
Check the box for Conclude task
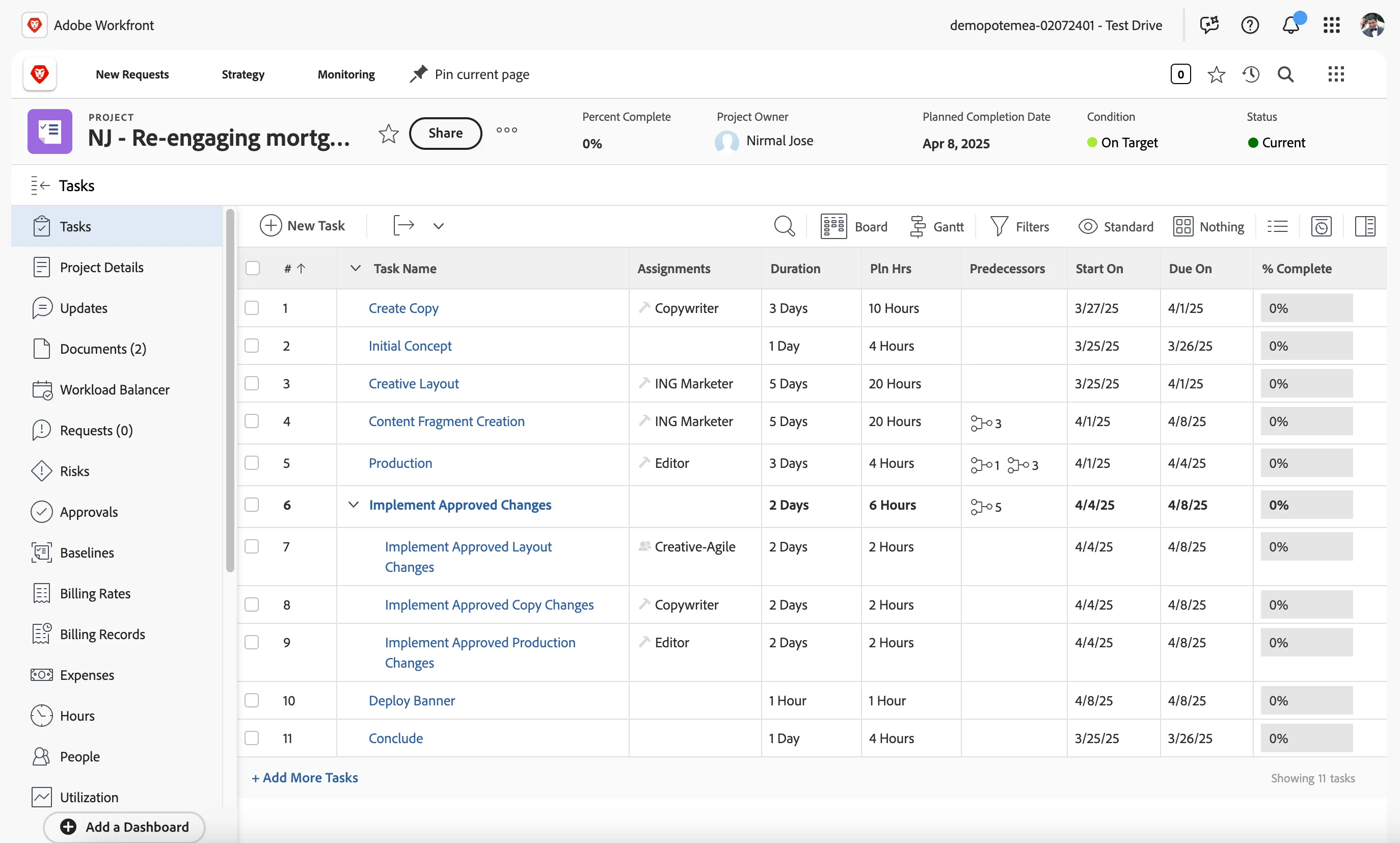[252, 738]
